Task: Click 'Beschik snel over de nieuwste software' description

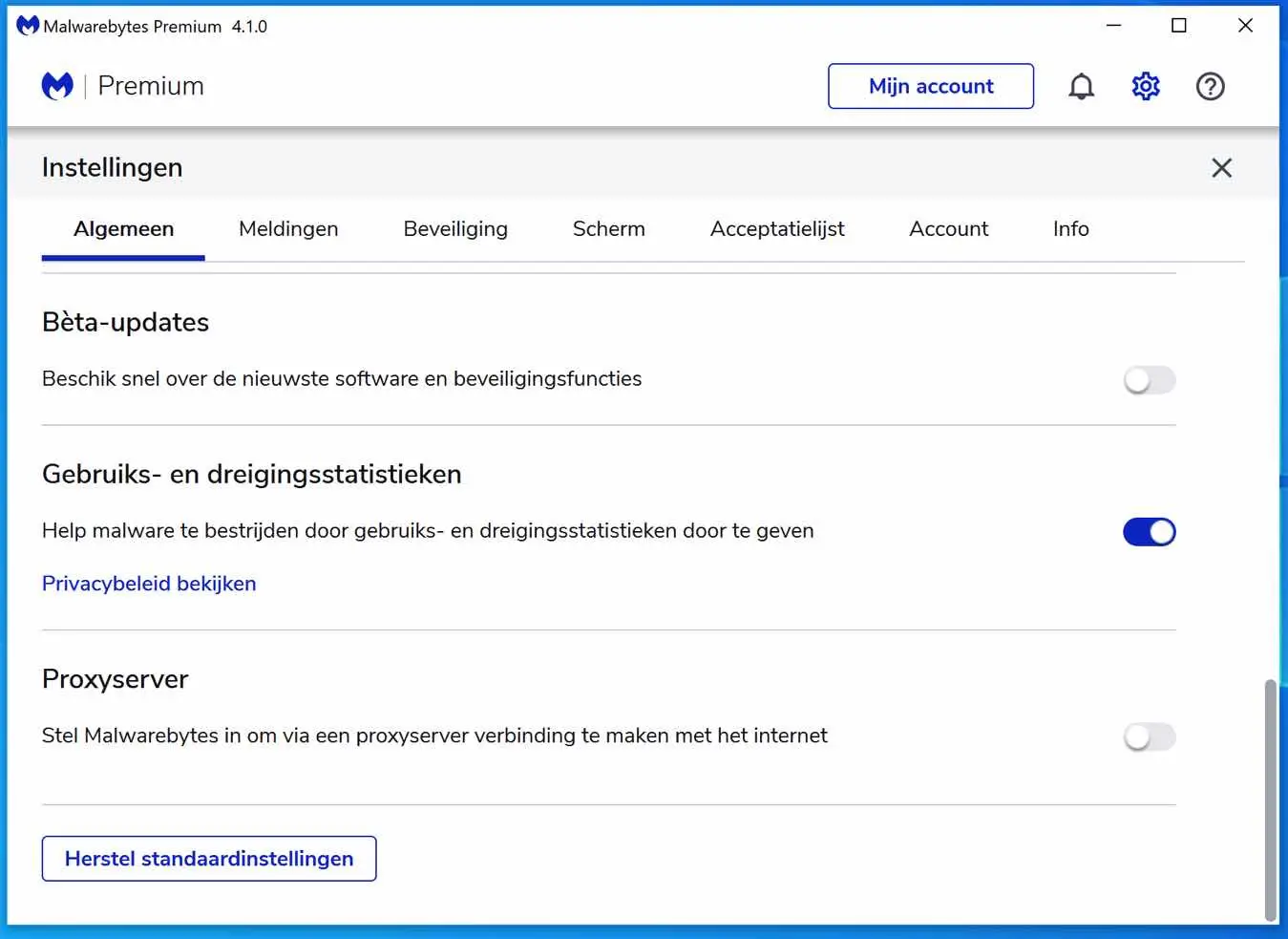Action: click(342, 379)
